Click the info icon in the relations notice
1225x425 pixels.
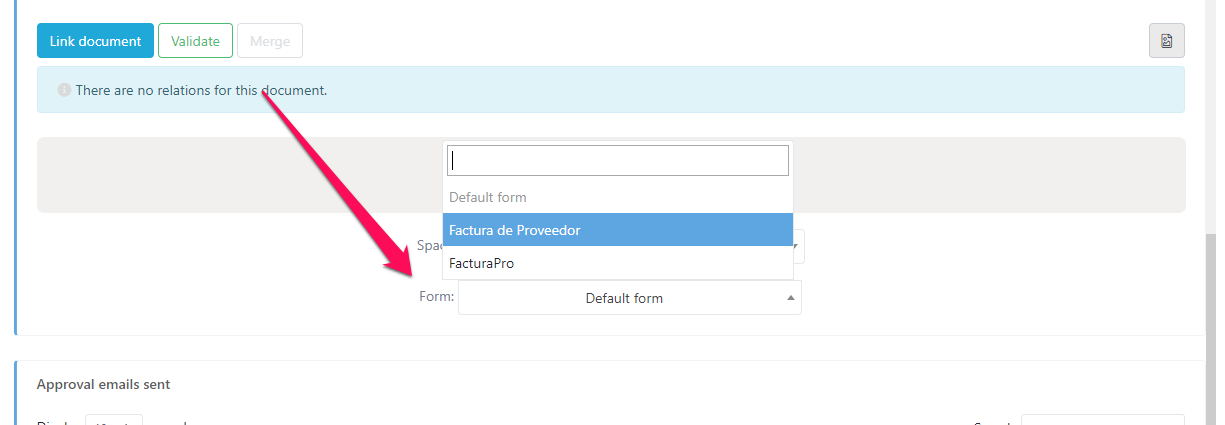coord(64,90)
